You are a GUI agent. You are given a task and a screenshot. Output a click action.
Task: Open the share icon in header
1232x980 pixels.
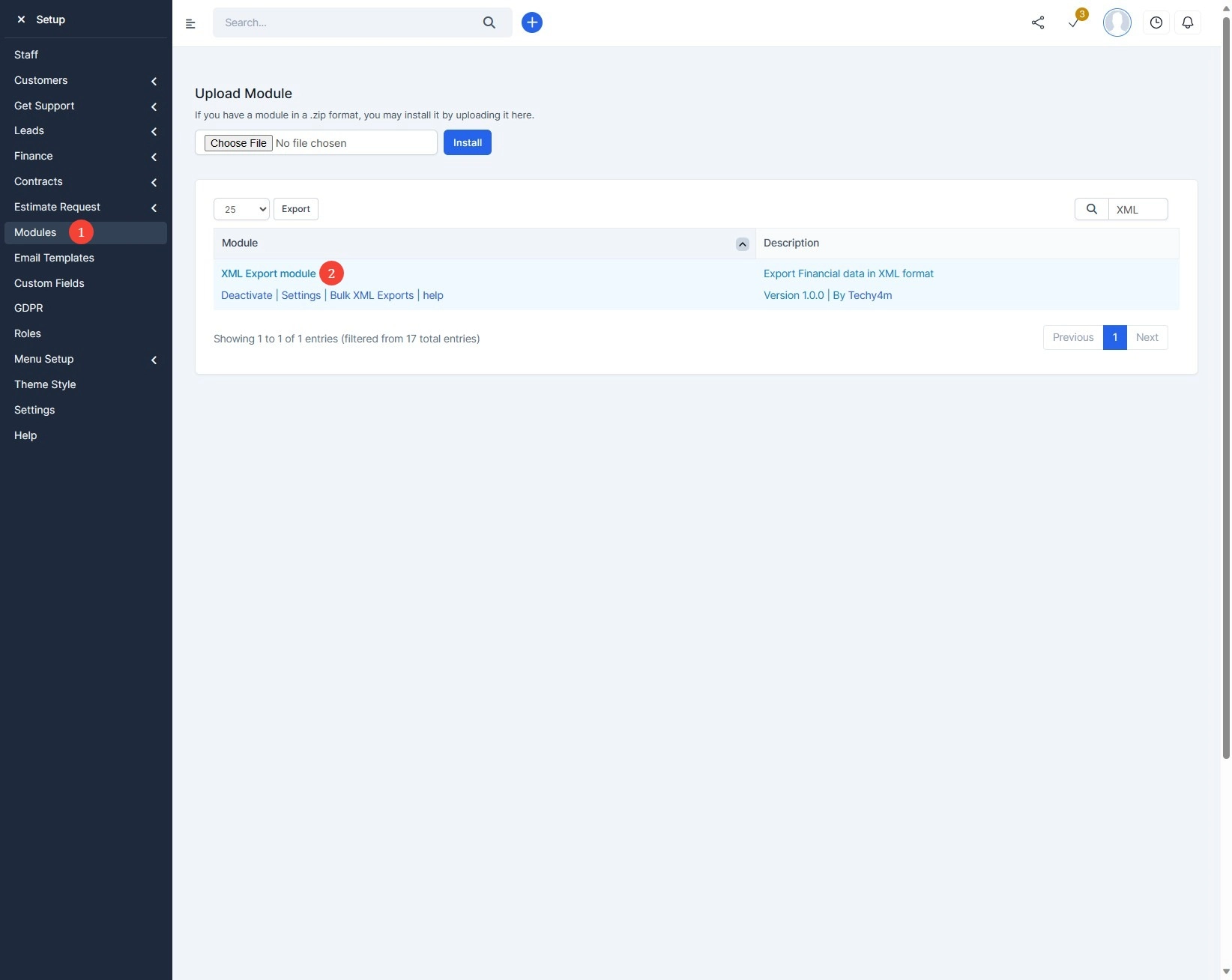pos(1037,22)
